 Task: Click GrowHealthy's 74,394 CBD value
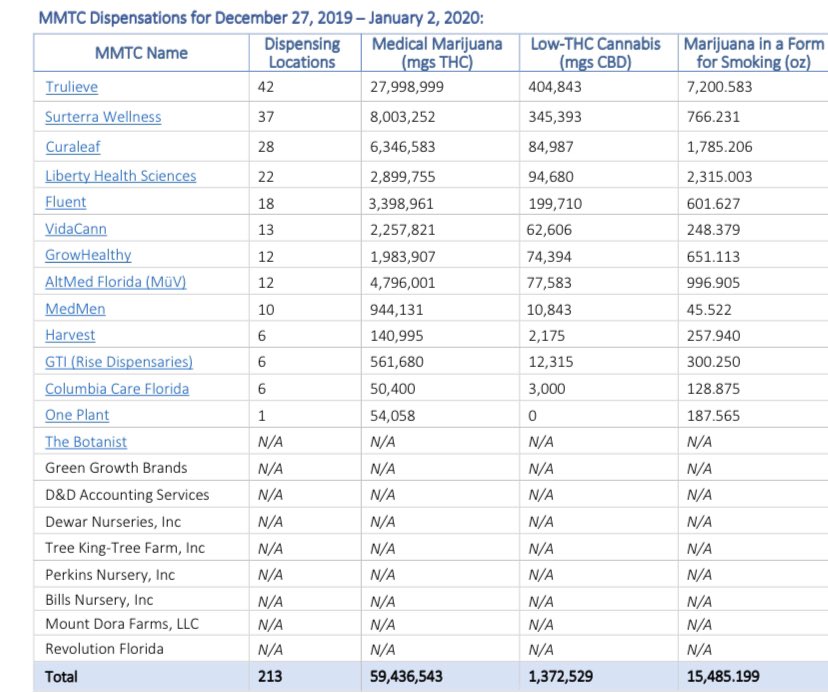549,257
